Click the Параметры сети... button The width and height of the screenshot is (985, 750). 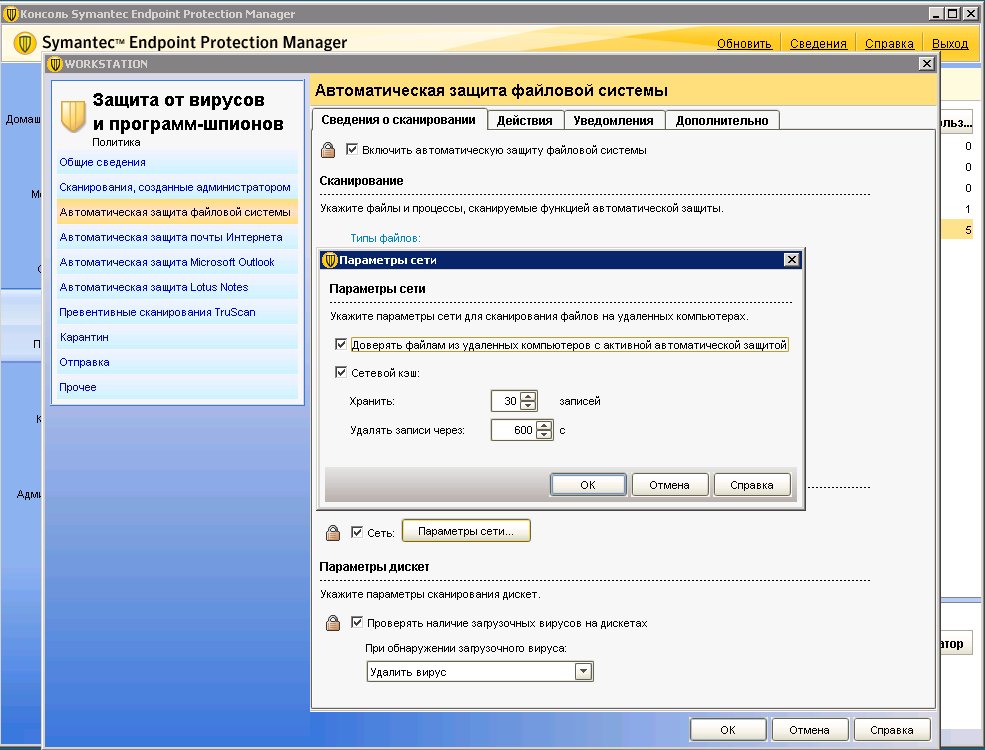466,531
